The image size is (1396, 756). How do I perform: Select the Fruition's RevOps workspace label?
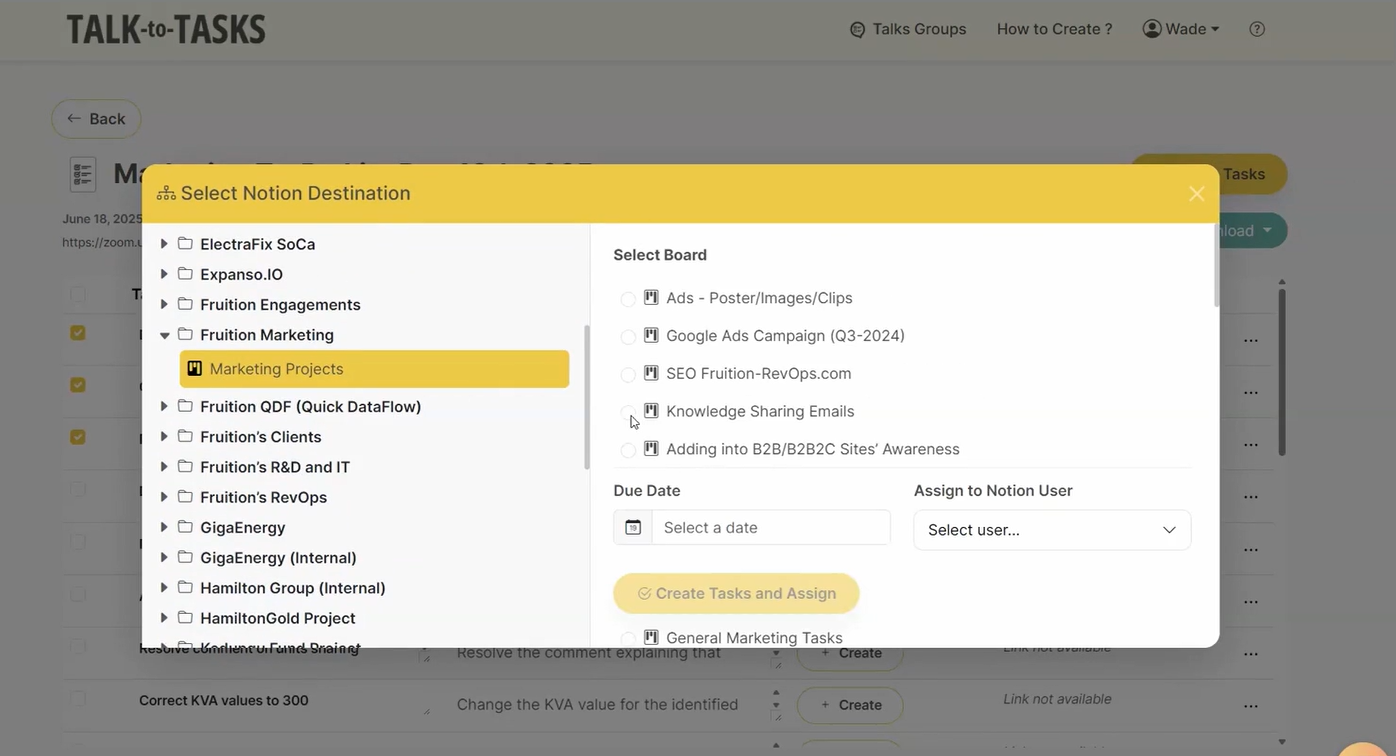click(263, 497)
